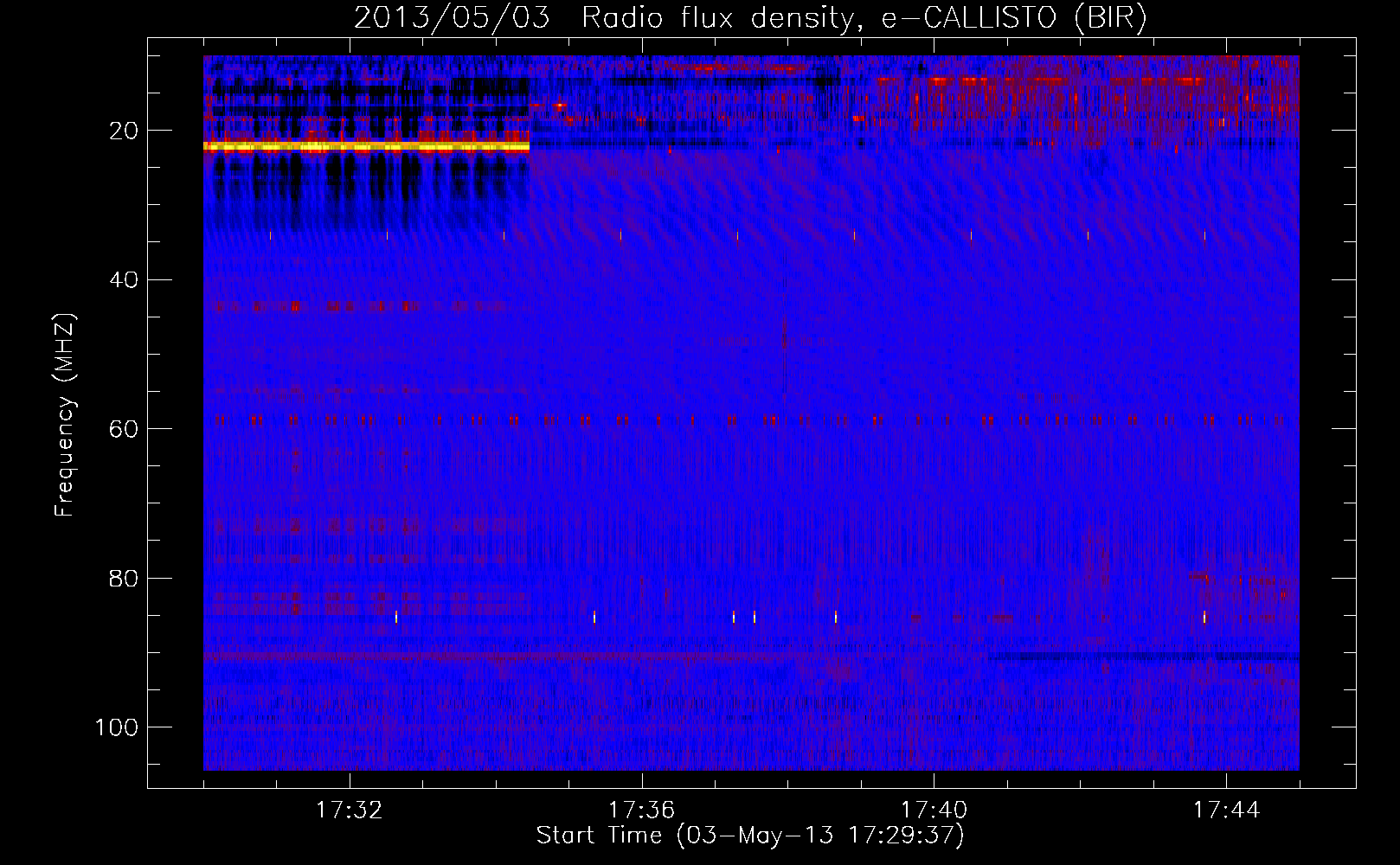Click the 17:36 time tick label
This screenshot has width=1400, height=865.
[x=642, y=811]
